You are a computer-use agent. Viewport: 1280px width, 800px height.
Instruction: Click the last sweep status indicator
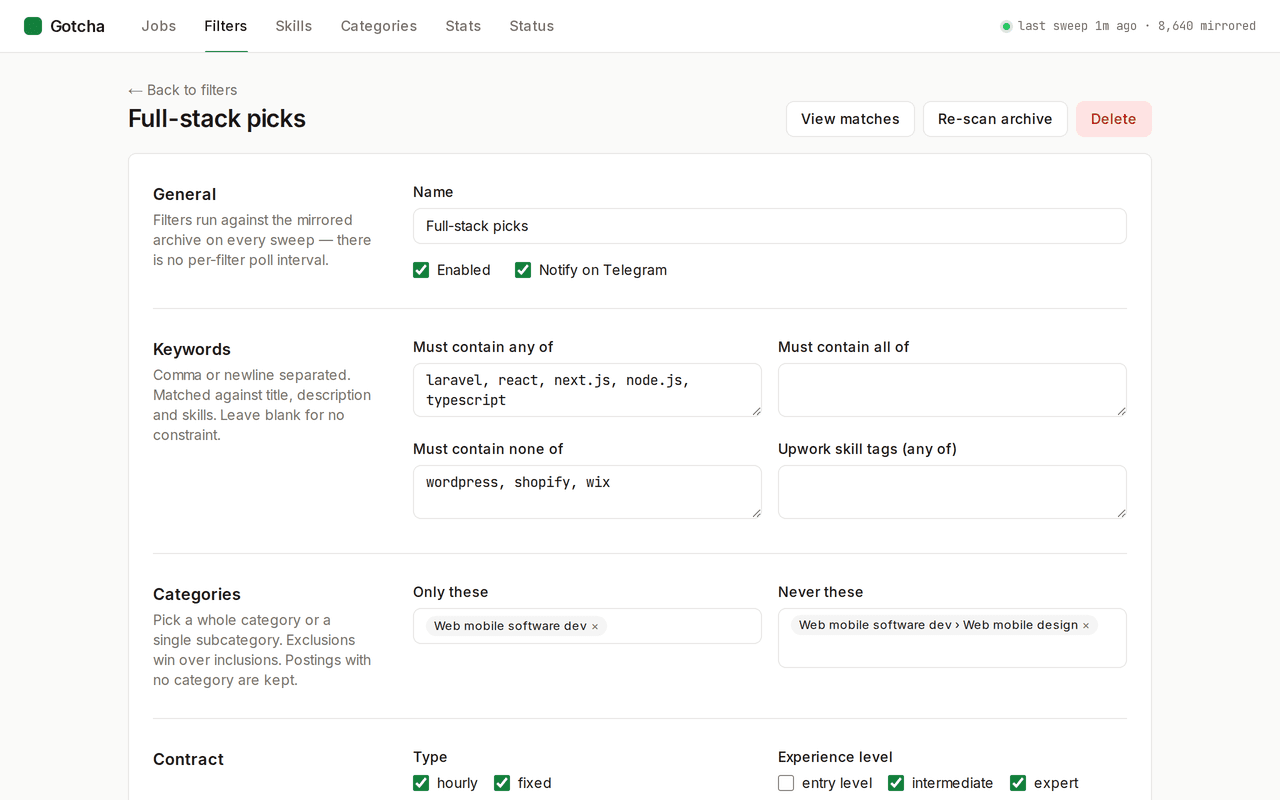(1128, 26)
